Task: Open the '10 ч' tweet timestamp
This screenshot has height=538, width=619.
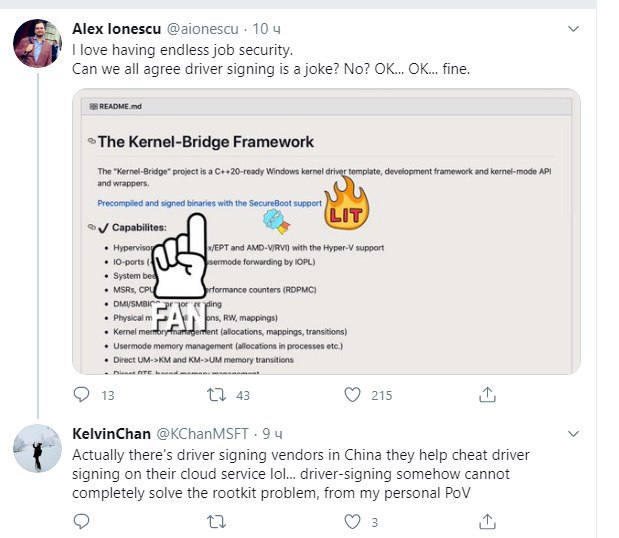Action: (x=269, y=28)
